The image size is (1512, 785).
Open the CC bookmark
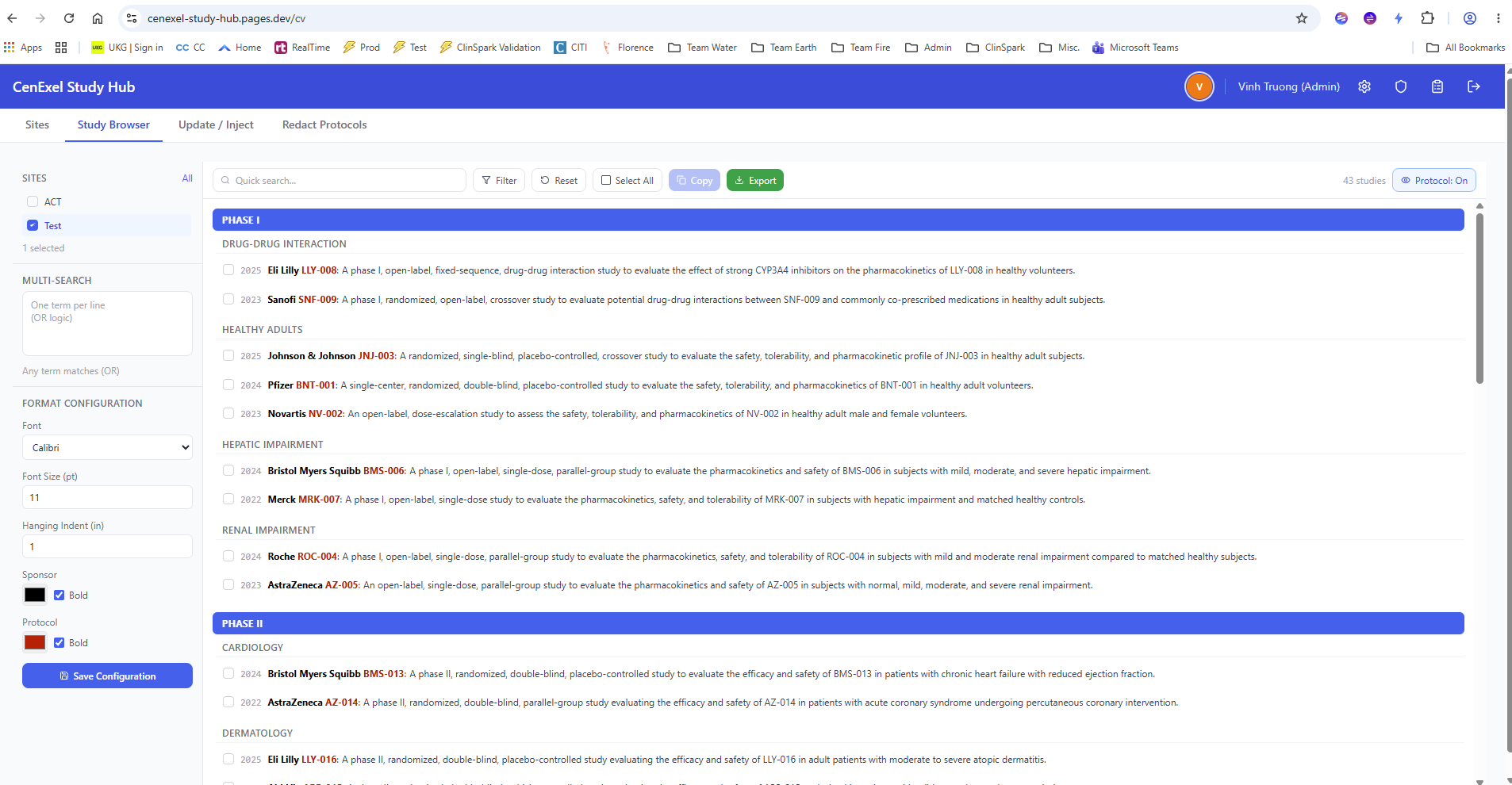pyautogui.click(x=190, y=48)
